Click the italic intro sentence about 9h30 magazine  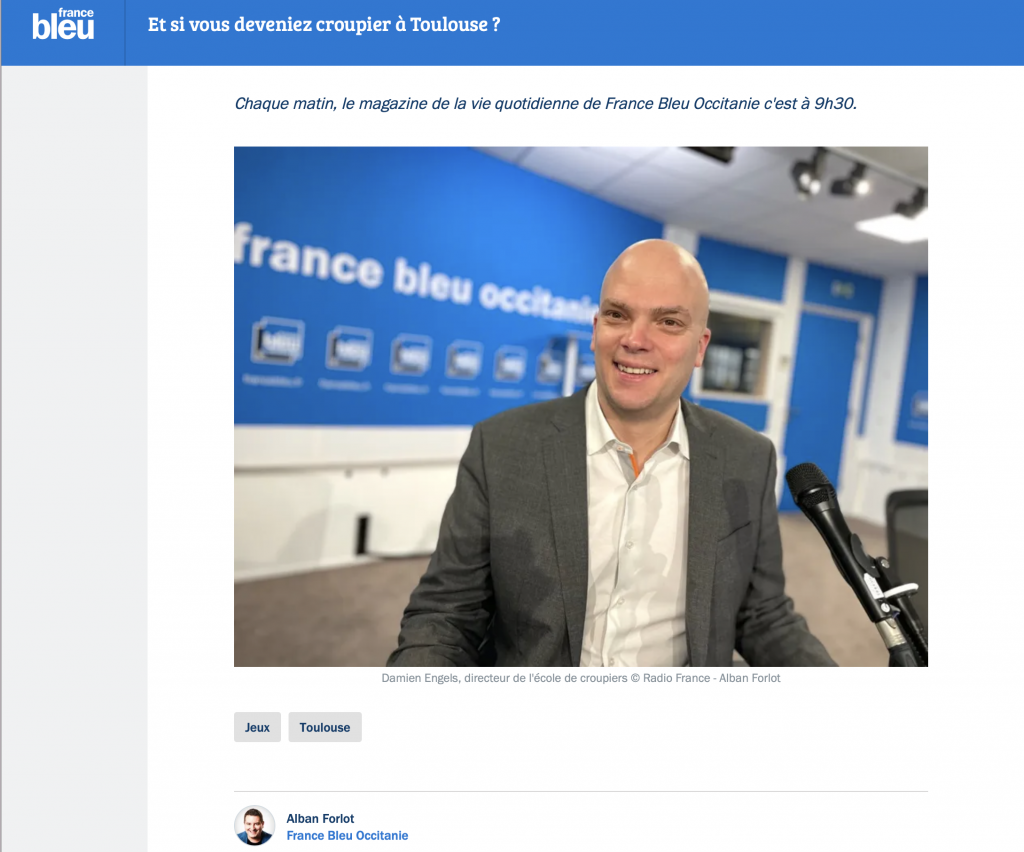(x=545, y=104)
